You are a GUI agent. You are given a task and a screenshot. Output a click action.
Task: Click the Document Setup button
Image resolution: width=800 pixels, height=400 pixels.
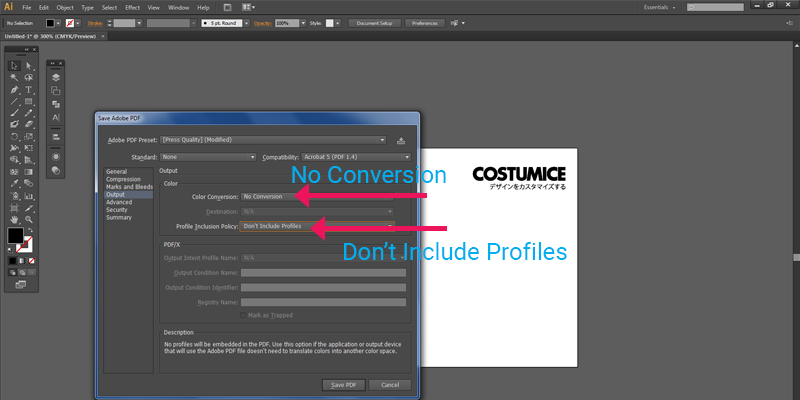point(374,23)
